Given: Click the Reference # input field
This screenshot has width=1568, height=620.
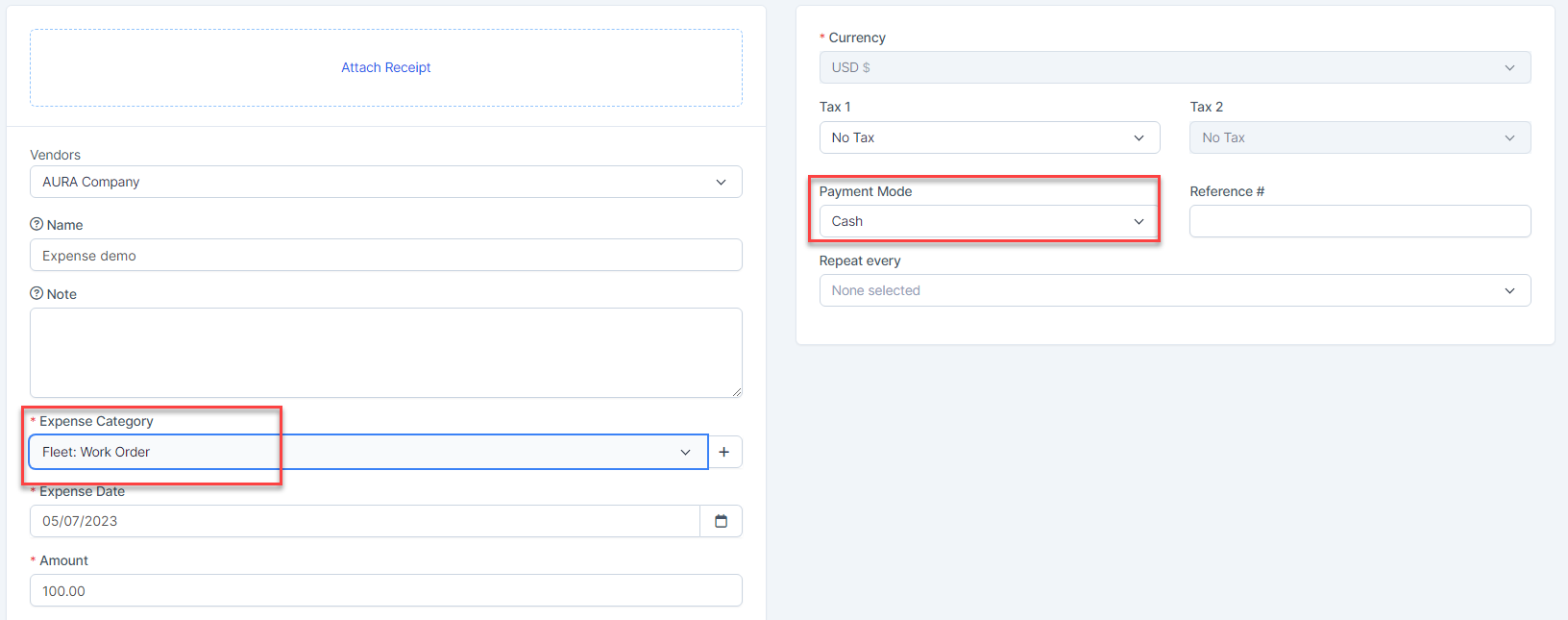Looking at the screenshot, I should [1359, 221].
